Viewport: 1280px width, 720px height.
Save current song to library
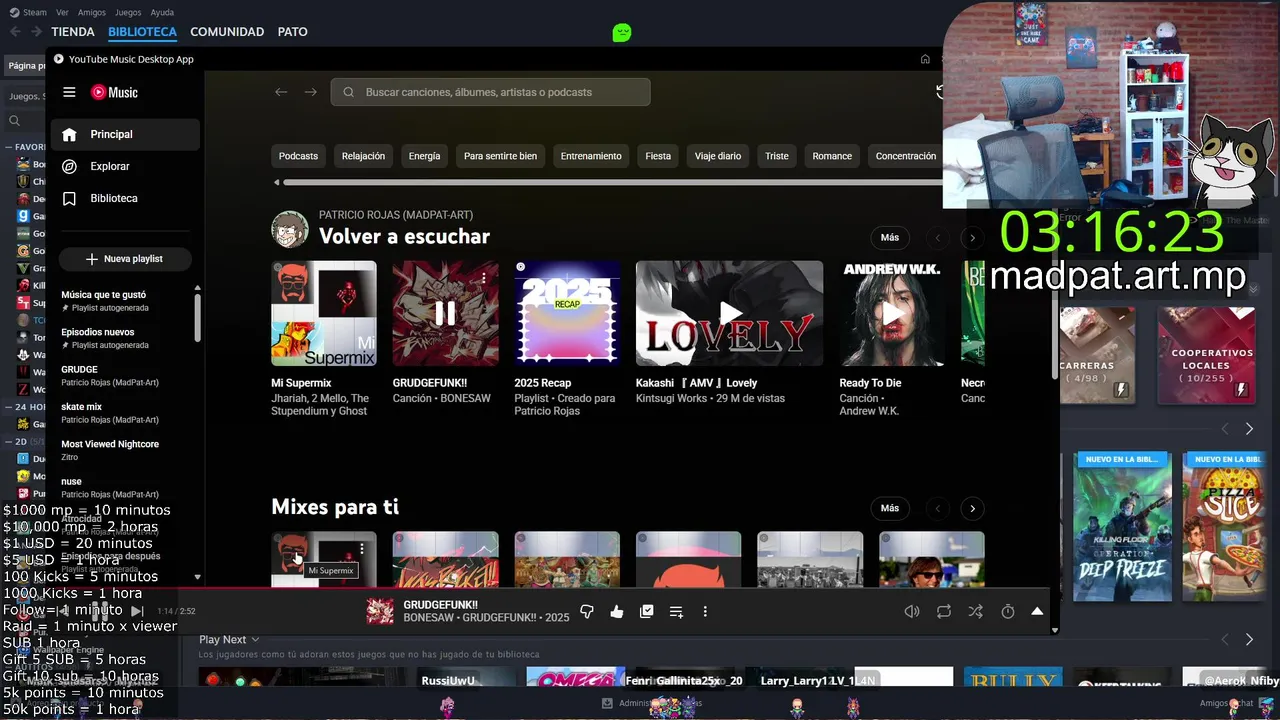[646, 611]
